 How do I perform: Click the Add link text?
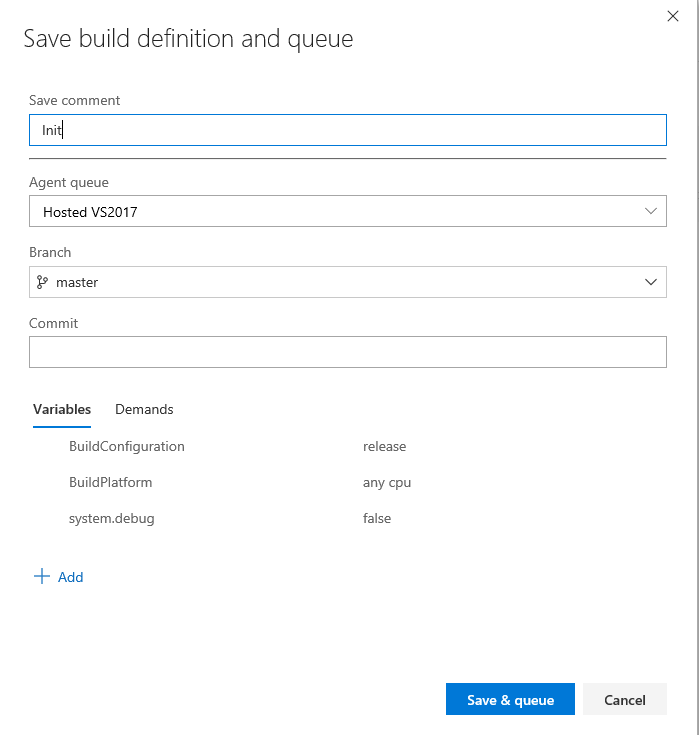pos(71,577)
